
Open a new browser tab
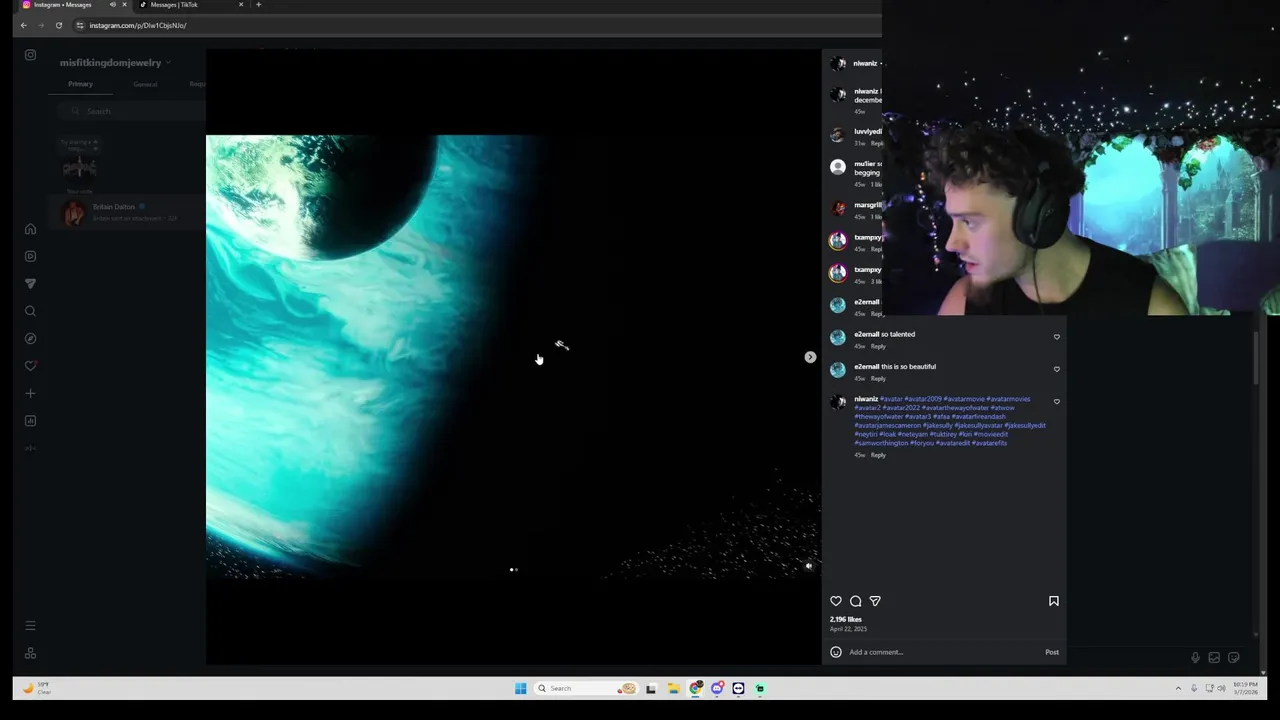[258, 5]
